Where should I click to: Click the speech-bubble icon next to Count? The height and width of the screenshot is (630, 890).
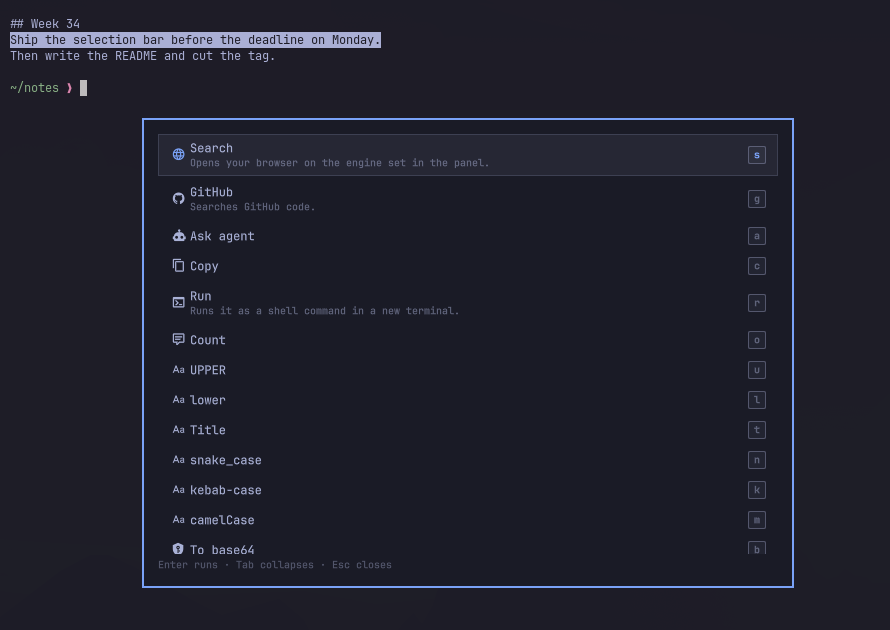[178, 339]
